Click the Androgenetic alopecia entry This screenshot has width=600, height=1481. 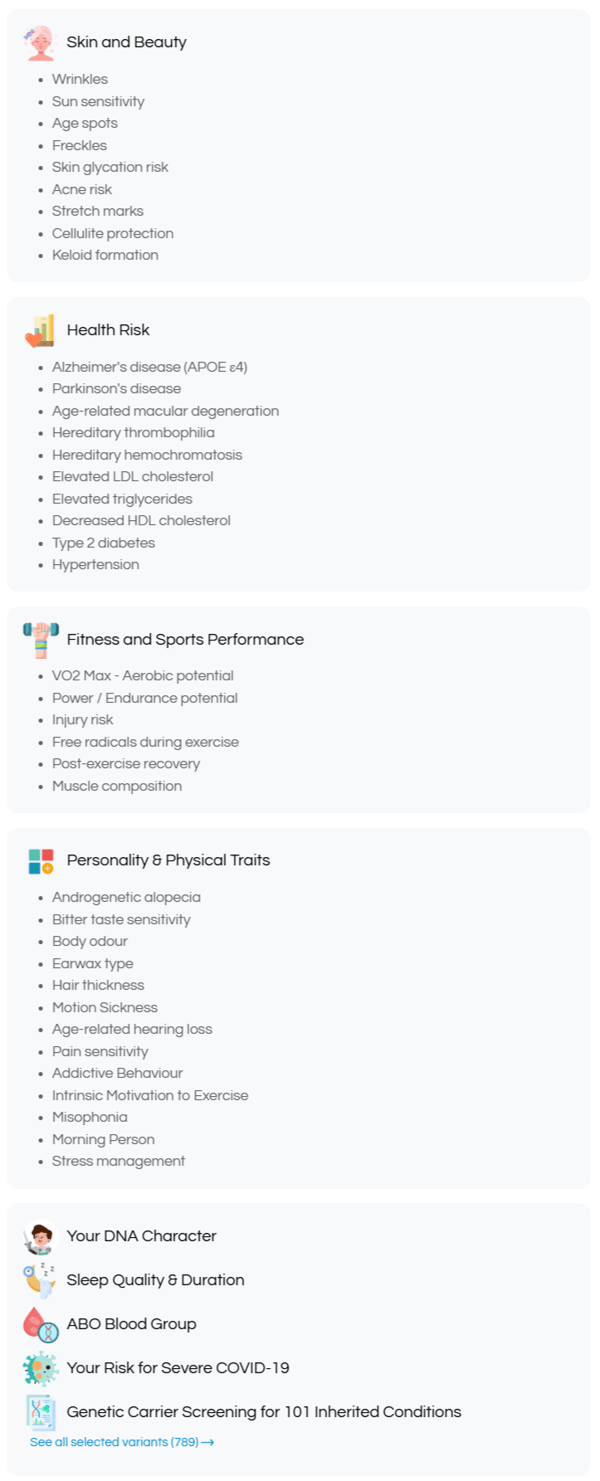[126, 898]
